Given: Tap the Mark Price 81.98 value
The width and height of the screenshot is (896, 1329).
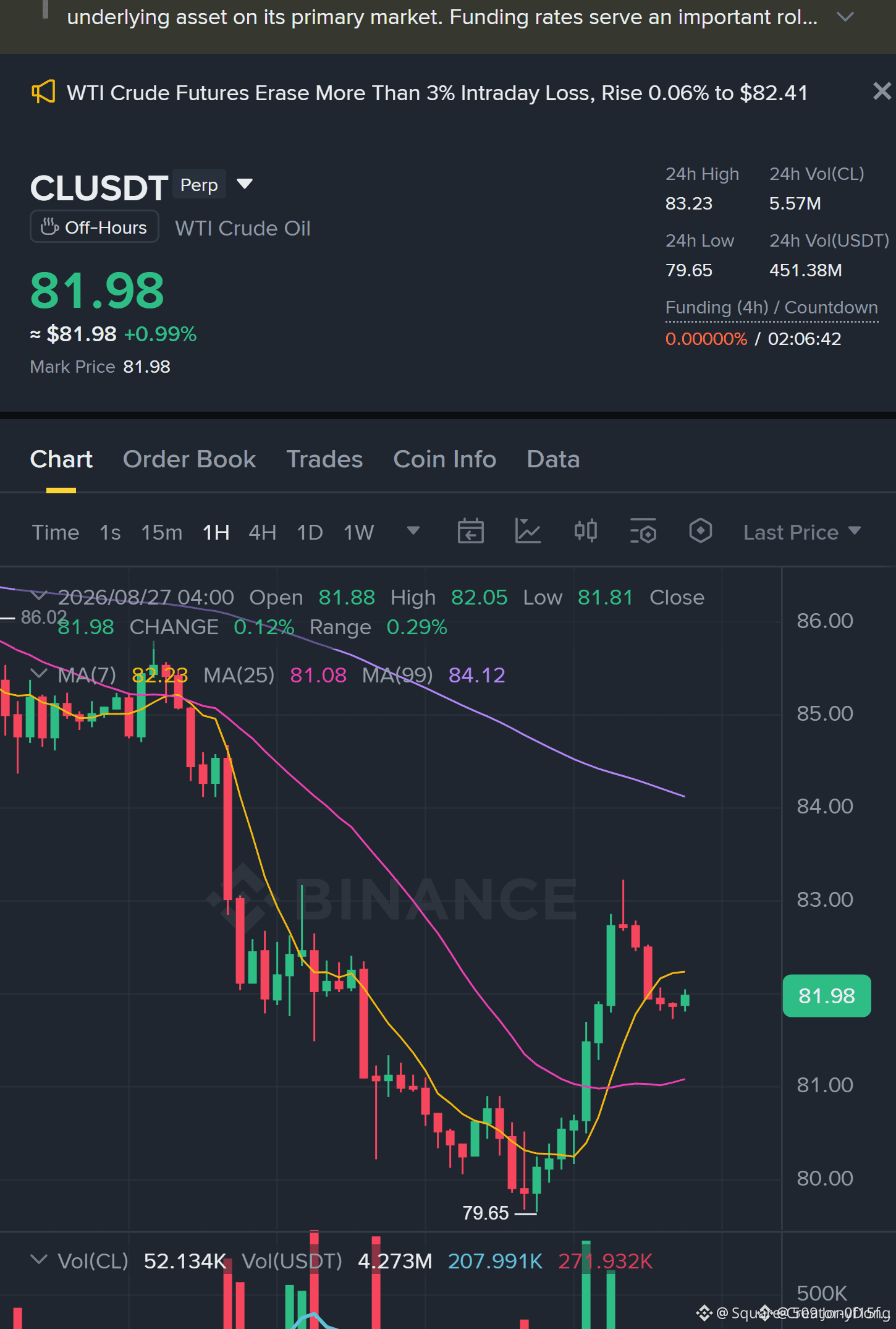Looking at the screenshot, I should point(146,367).
